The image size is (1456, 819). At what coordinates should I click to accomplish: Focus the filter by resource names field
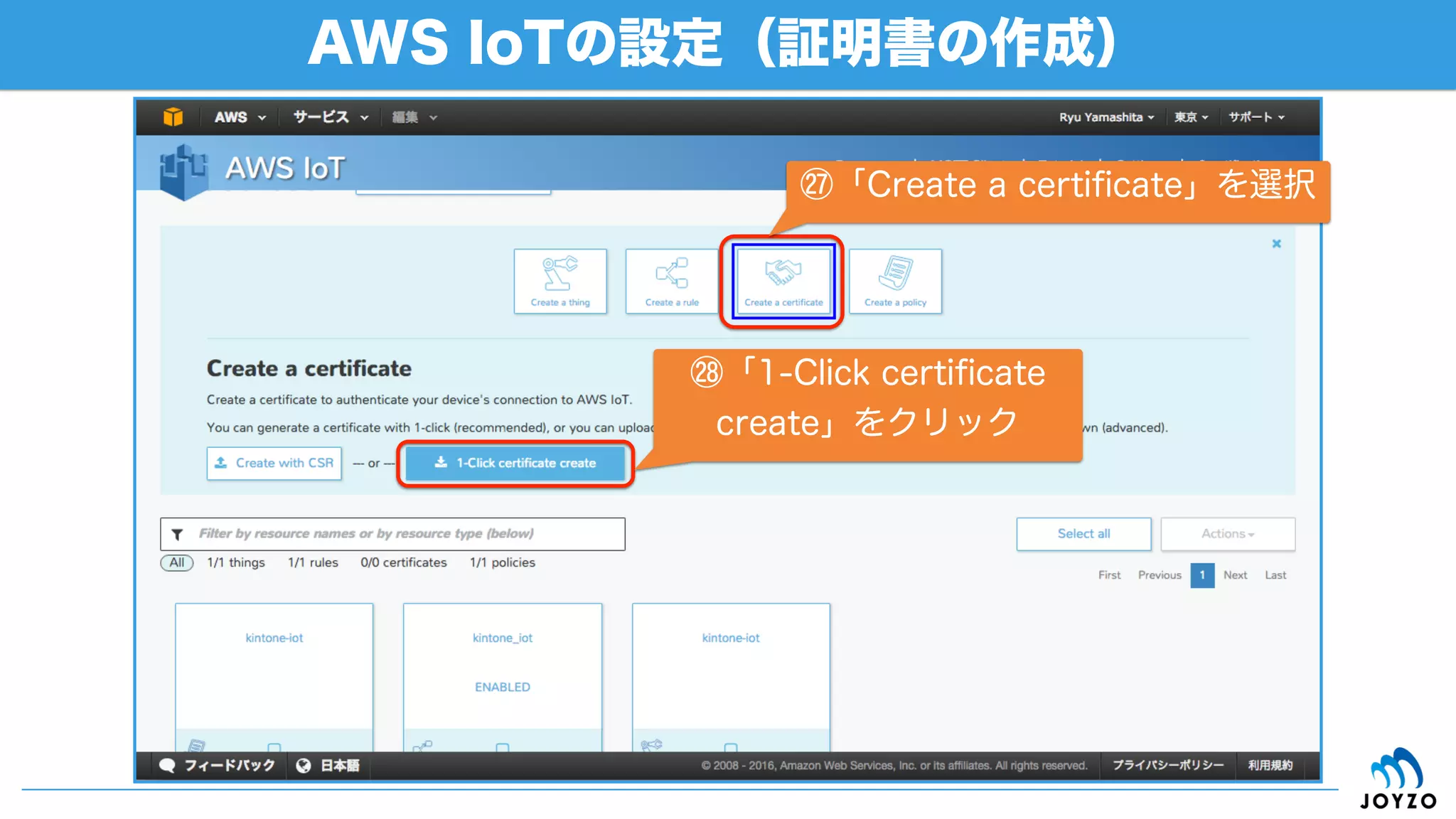click(x=392, y=534)
